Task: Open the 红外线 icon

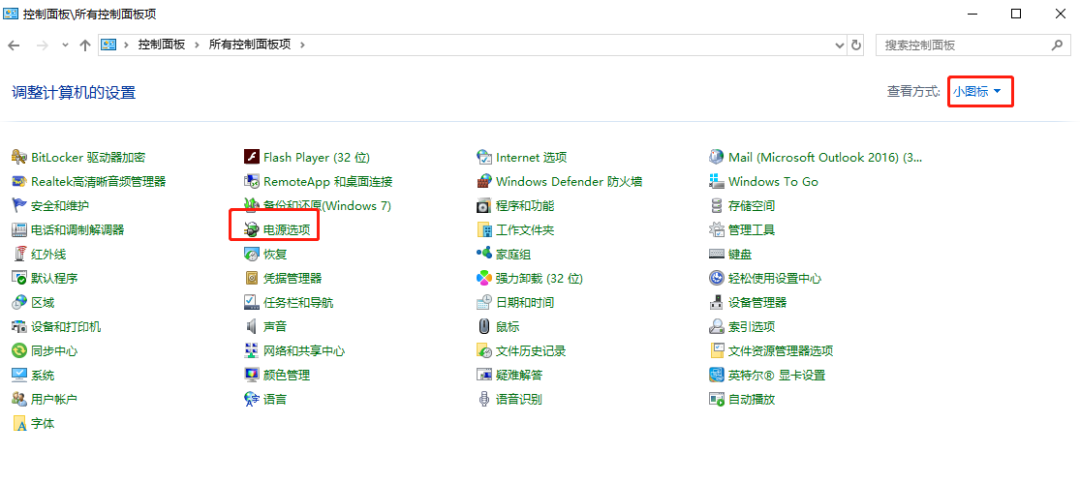Action: point(19,254)
